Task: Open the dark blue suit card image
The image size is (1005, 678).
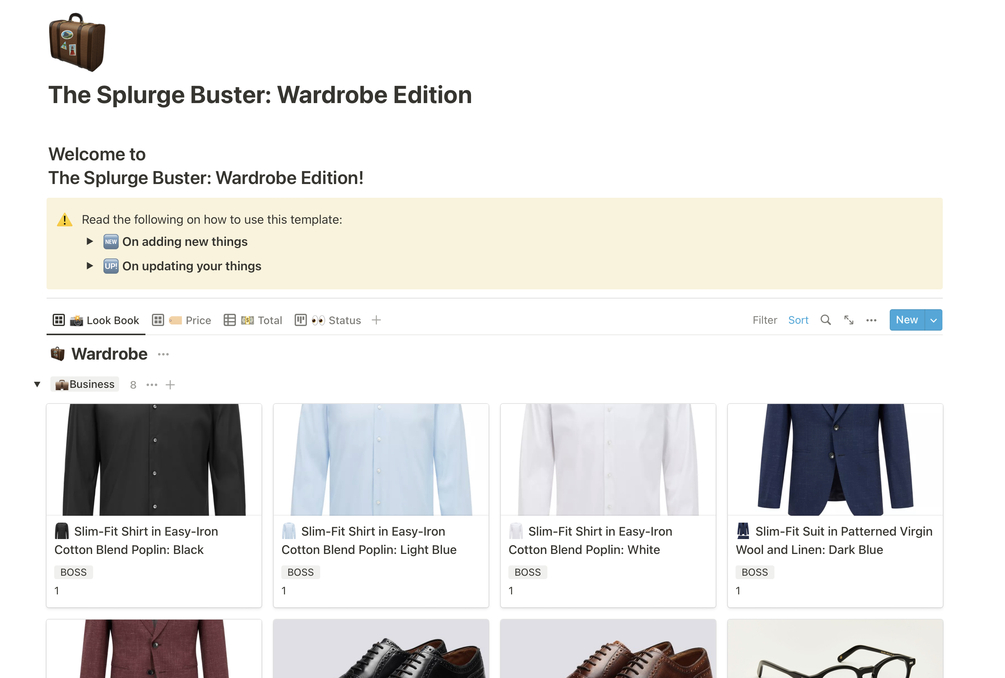Action: pyautogui.click(x=835, y=460)
